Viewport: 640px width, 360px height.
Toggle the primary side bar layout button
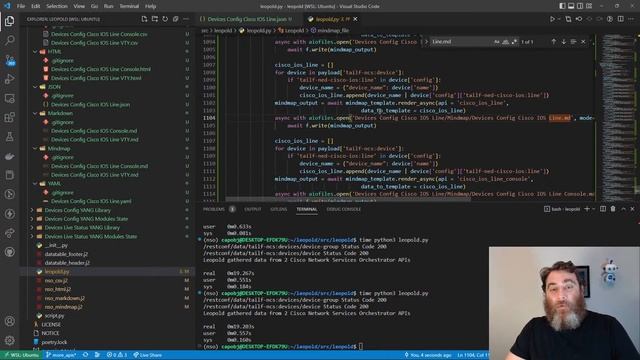pyautogui.click(x=562, y=6)
